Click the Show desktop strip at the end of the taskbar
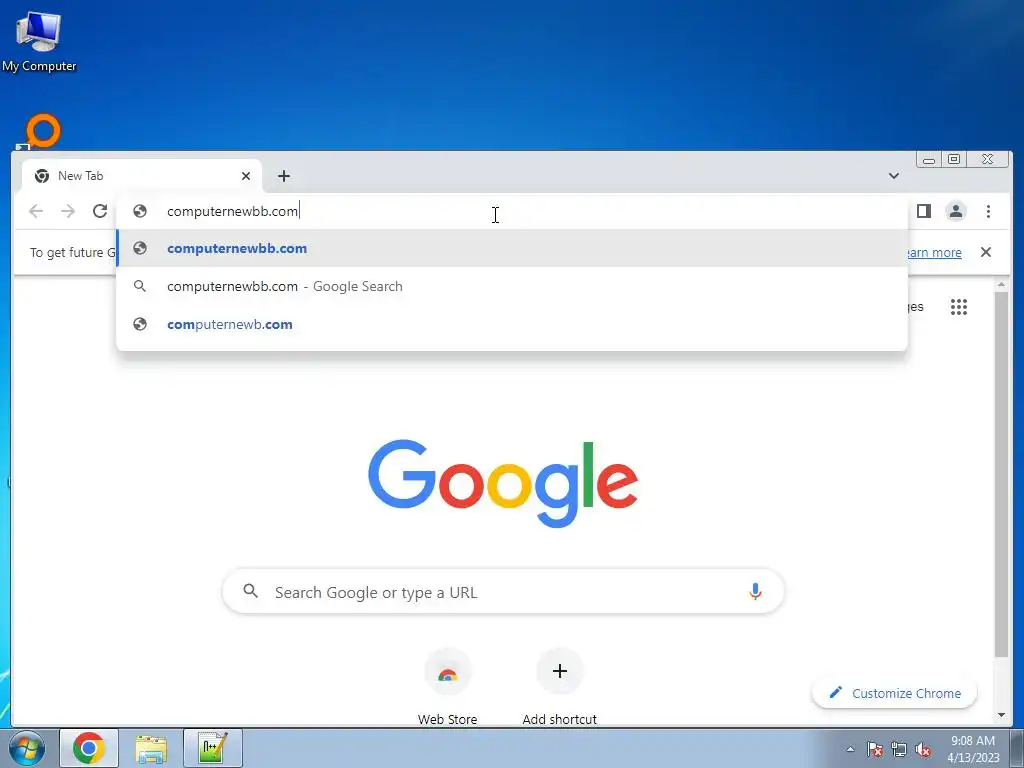1024x768 pixels. pyautogui.click(x=1017, y=748)
